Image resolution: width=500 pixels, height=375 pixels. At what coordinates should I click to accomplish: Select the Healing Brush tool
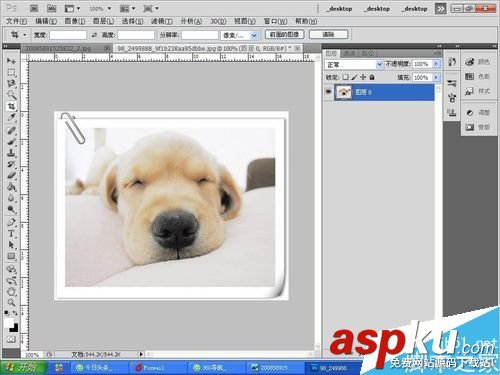click(x=11, y=130)
